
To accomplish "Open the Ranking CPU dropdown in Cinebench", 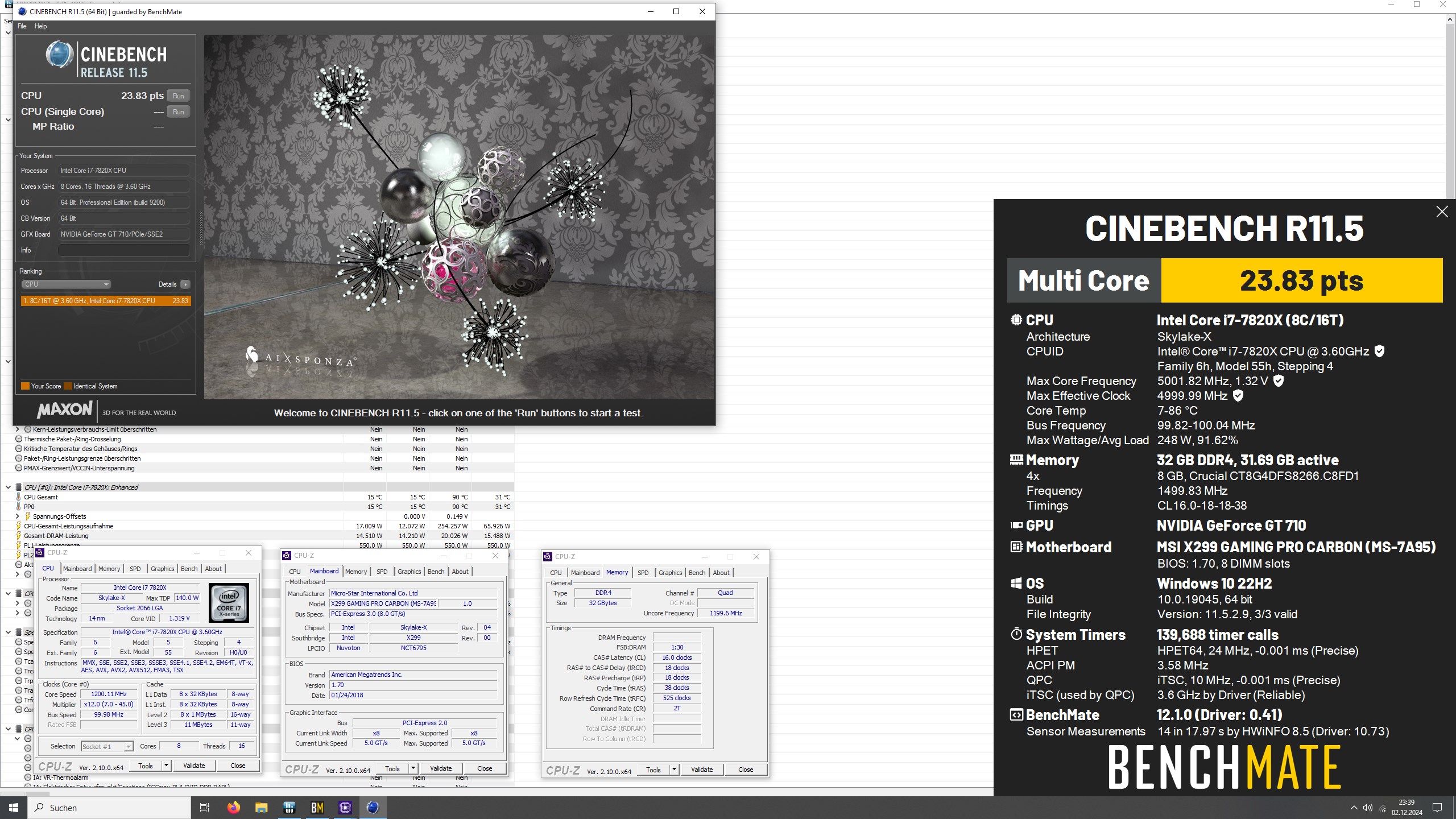I will point(66,284).
